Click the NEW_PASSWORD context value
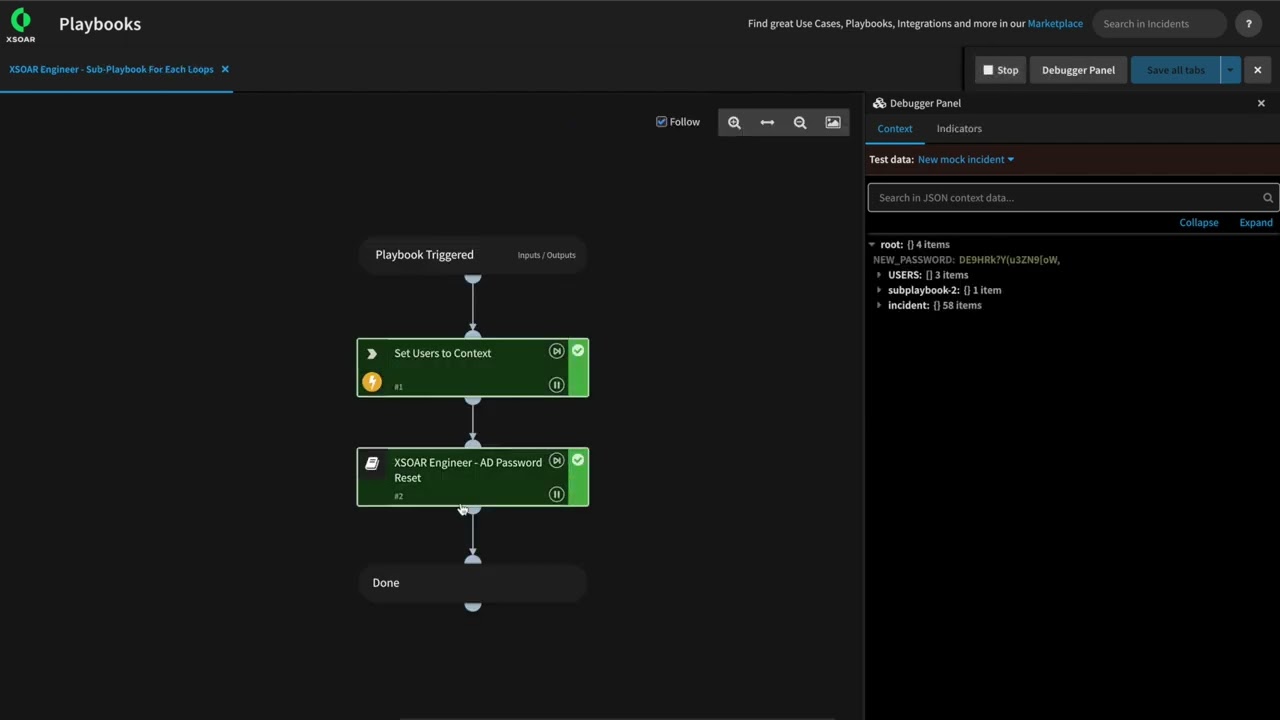This screenshot has width=1280, height=720. pyautogui.click(x=1009, y=260)
